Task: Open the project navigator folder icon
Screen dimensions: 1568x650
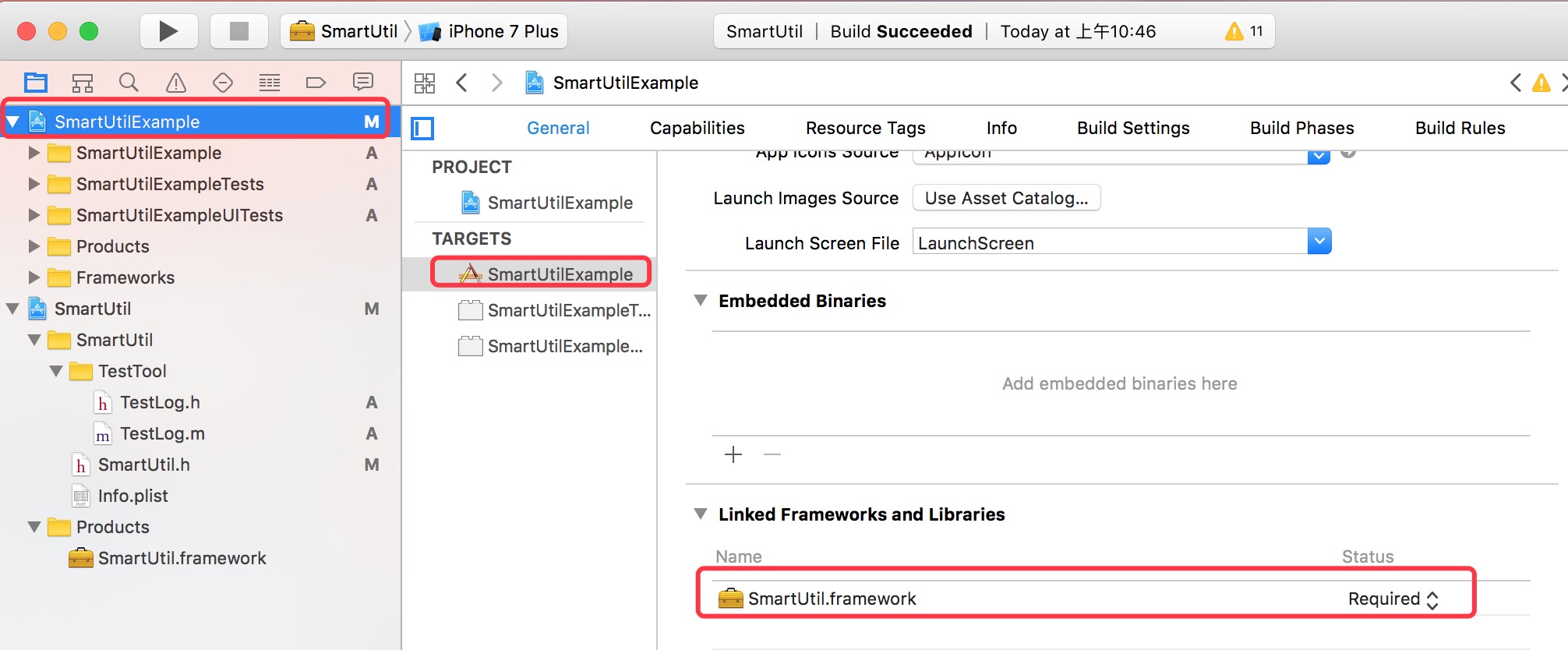Action: click(36, 82)
